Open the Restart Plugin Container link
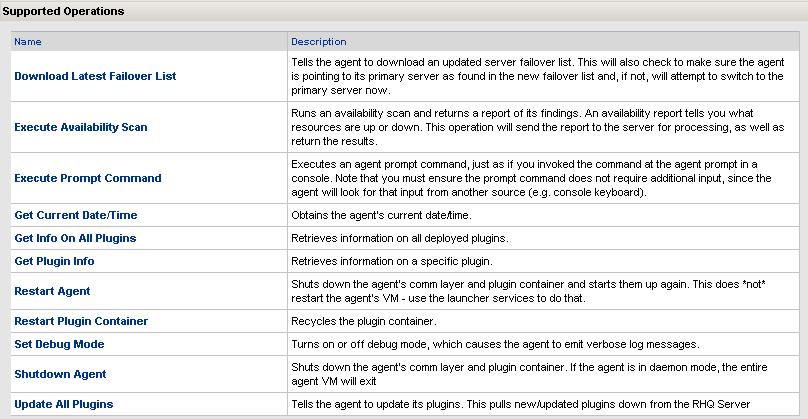 (x=81, y=321)
